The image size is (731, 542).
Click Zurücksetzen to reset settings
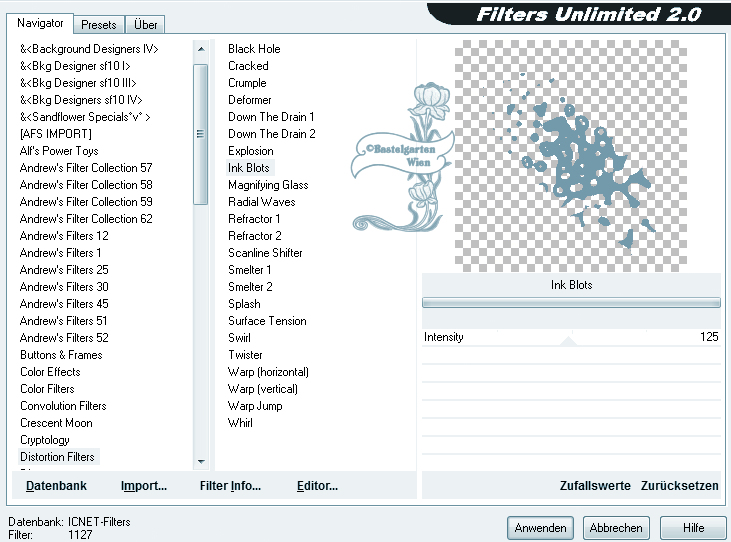(679, 486)
